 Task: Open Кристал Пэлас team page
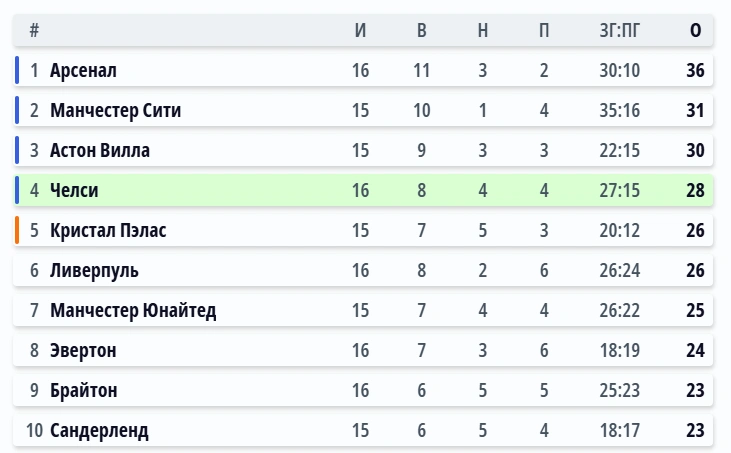(108, 231)
